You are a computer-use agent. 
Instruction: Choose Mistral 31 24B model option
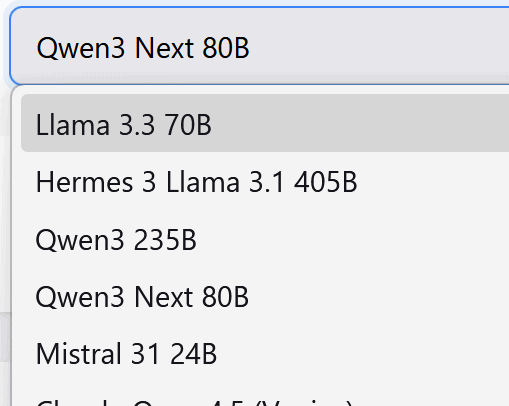(x=265, y=354)
